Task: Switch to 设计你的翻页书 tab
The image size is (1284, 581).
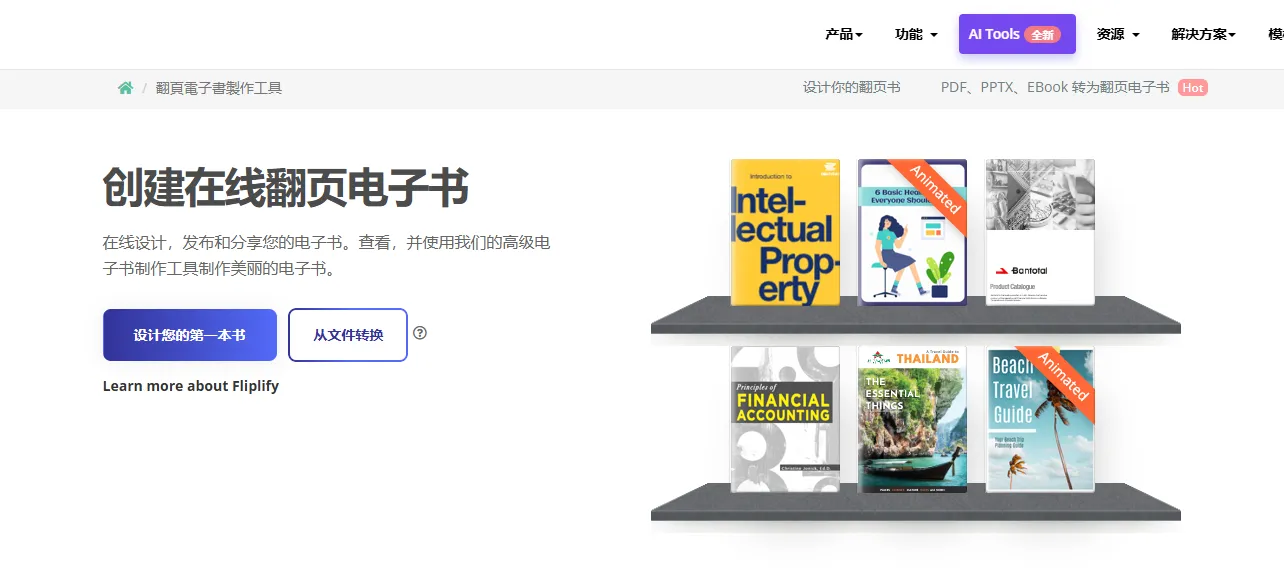Action: 852,88
